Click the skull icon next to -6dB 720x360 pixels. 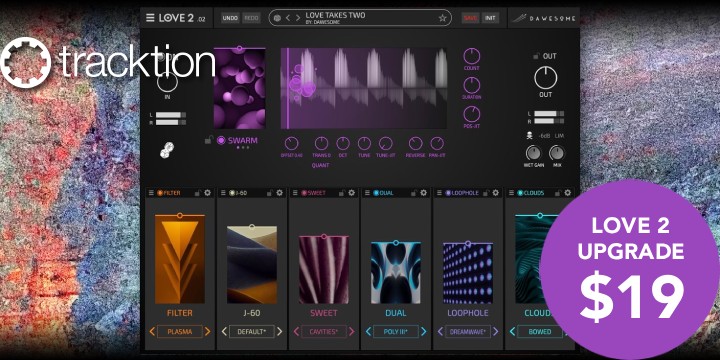point(530,136)
